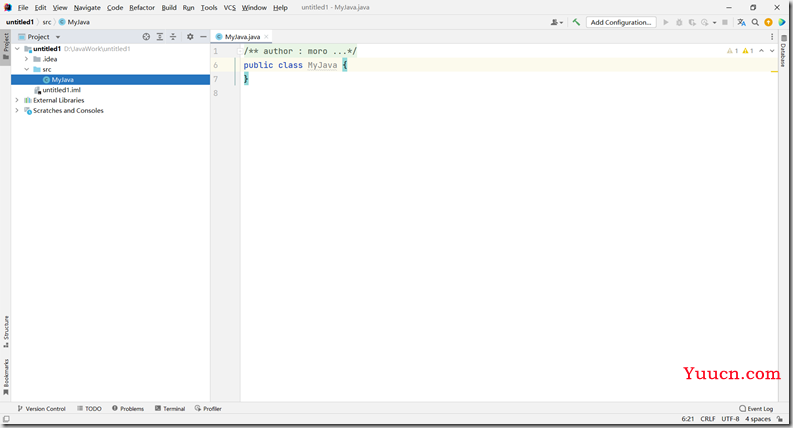Click the orange IDE update icon
This screenshot has height=428, width=793.
768,22
